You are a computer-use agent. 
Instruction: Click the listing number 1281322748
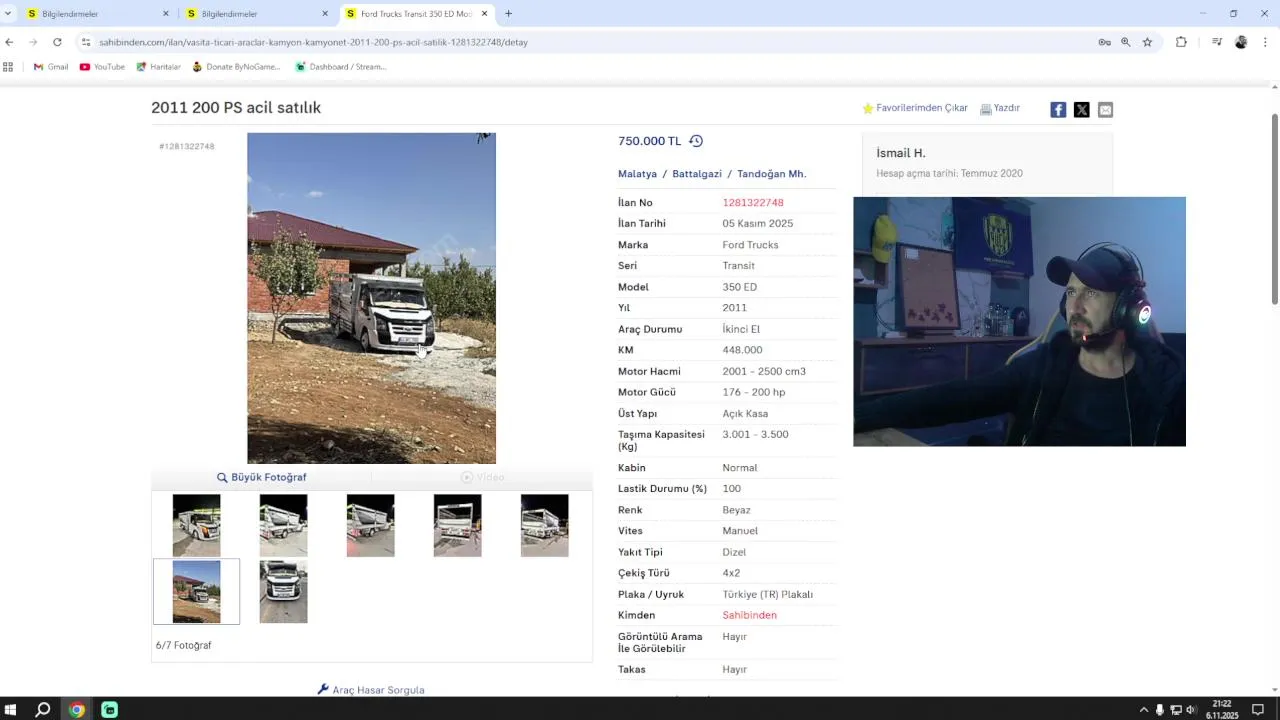753,203
